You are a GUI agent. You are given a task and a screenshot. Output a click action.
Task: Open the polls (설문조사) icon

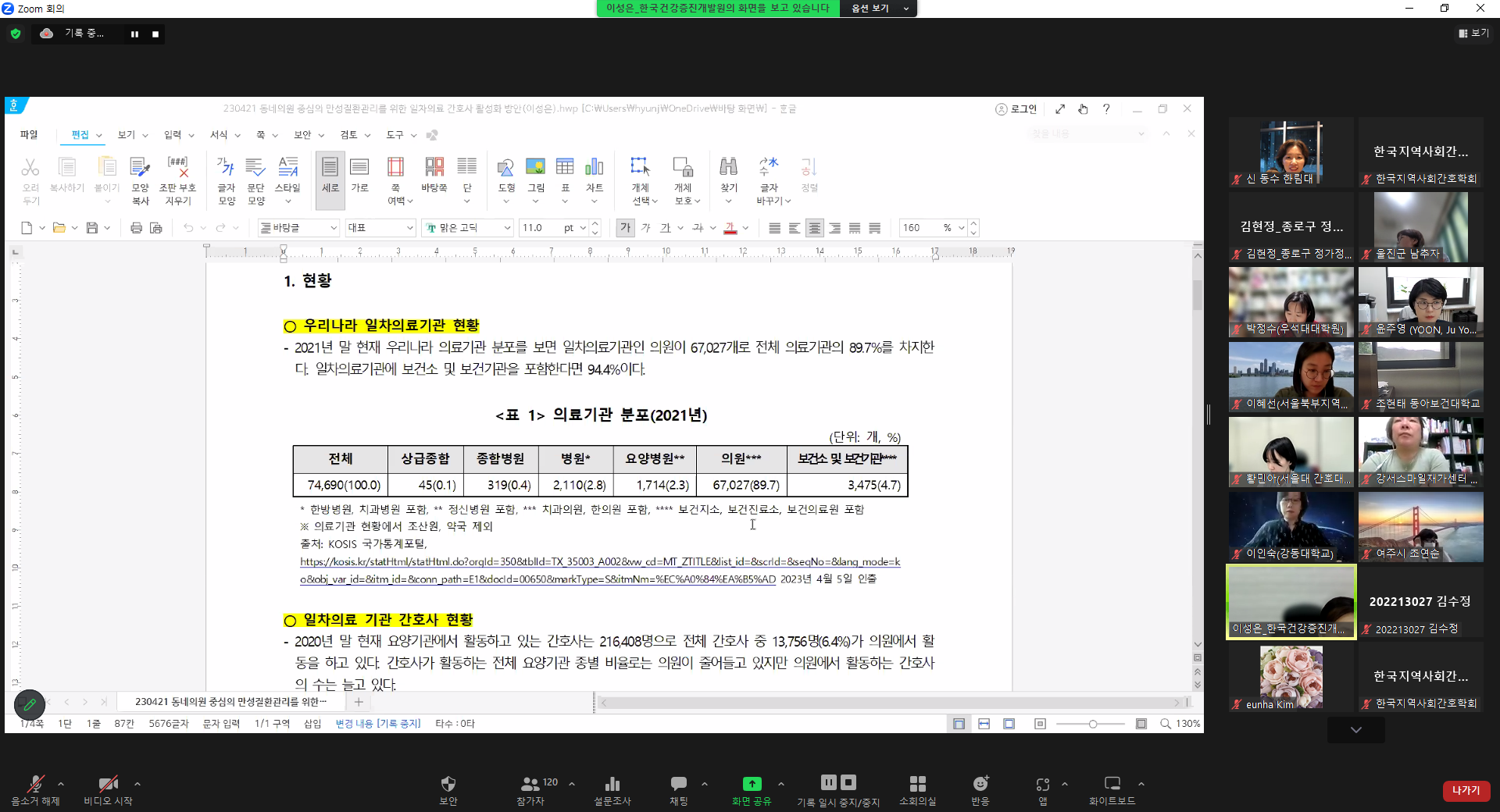(612, 784)
